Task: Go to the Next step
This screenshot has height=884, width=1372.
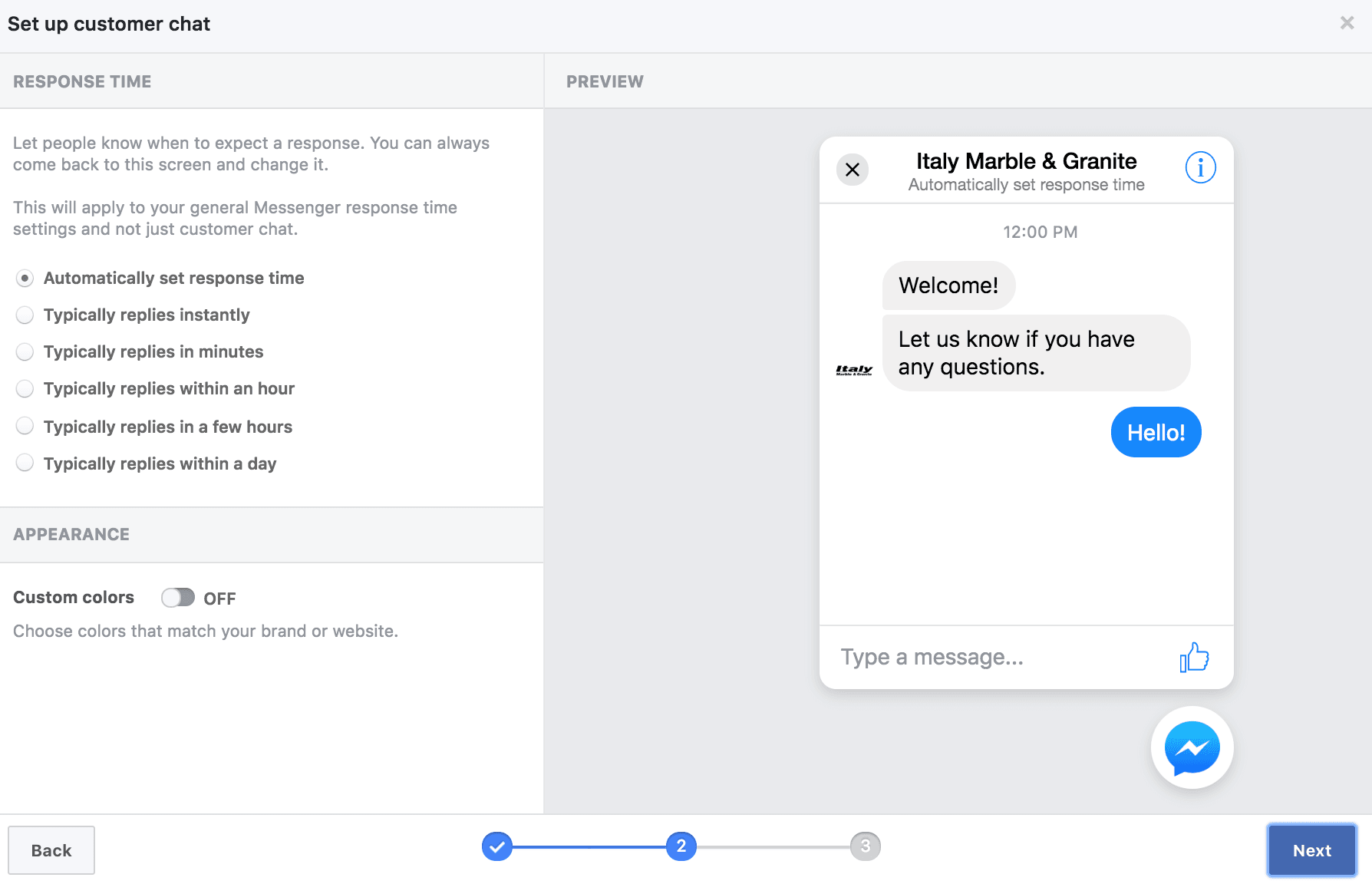Action: [x=1311, y=850]
